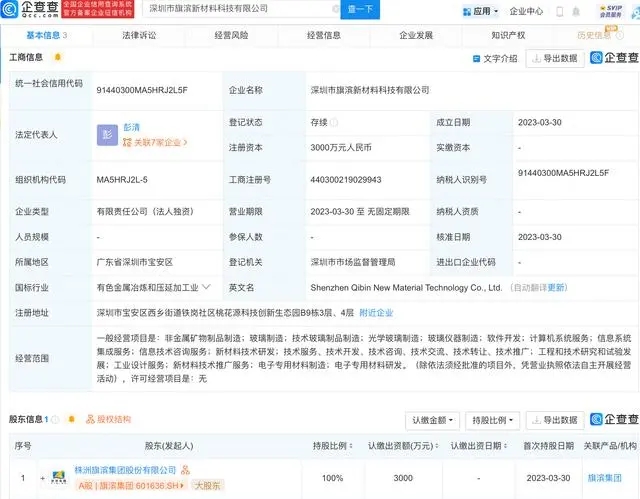Expand the 国标行业 industry chevron
This screenshot has height=499, width=640.
pyautogui.click(x=206, y=287)
